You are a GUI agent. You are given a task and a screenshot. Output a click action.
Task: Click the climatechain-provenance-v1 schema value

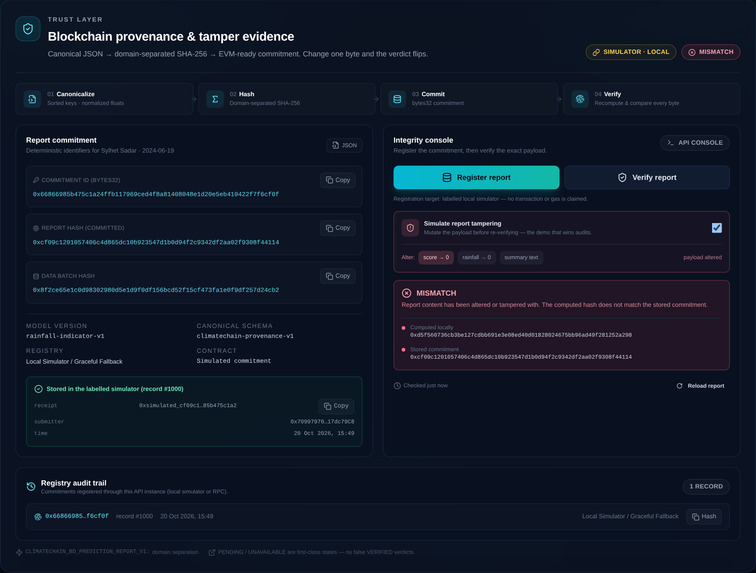pyautogui.click(x=245, y=336)
